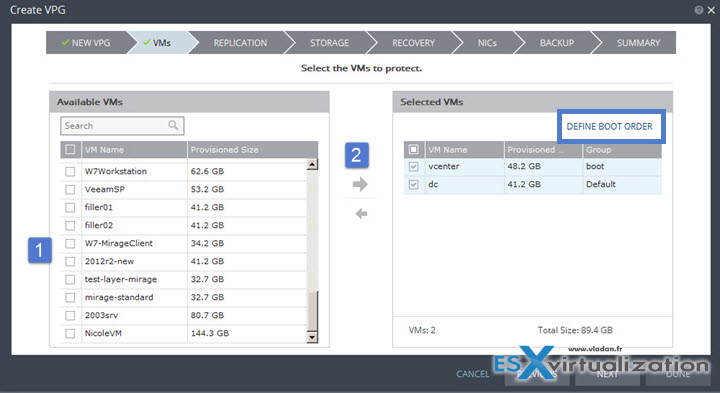Click the boot group cell for vcenter
Viewport: 720px width, 393px height.
(x=622, y=166)
